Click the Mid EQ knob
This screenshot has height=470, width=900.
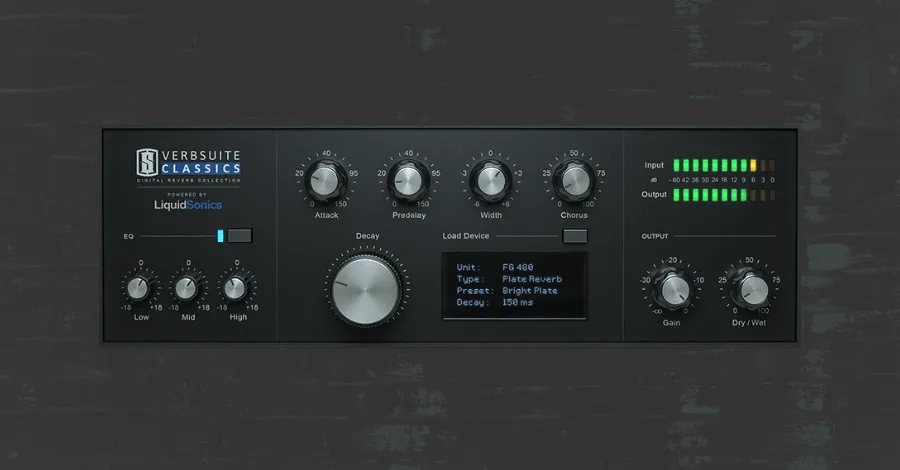pos(187,288)
